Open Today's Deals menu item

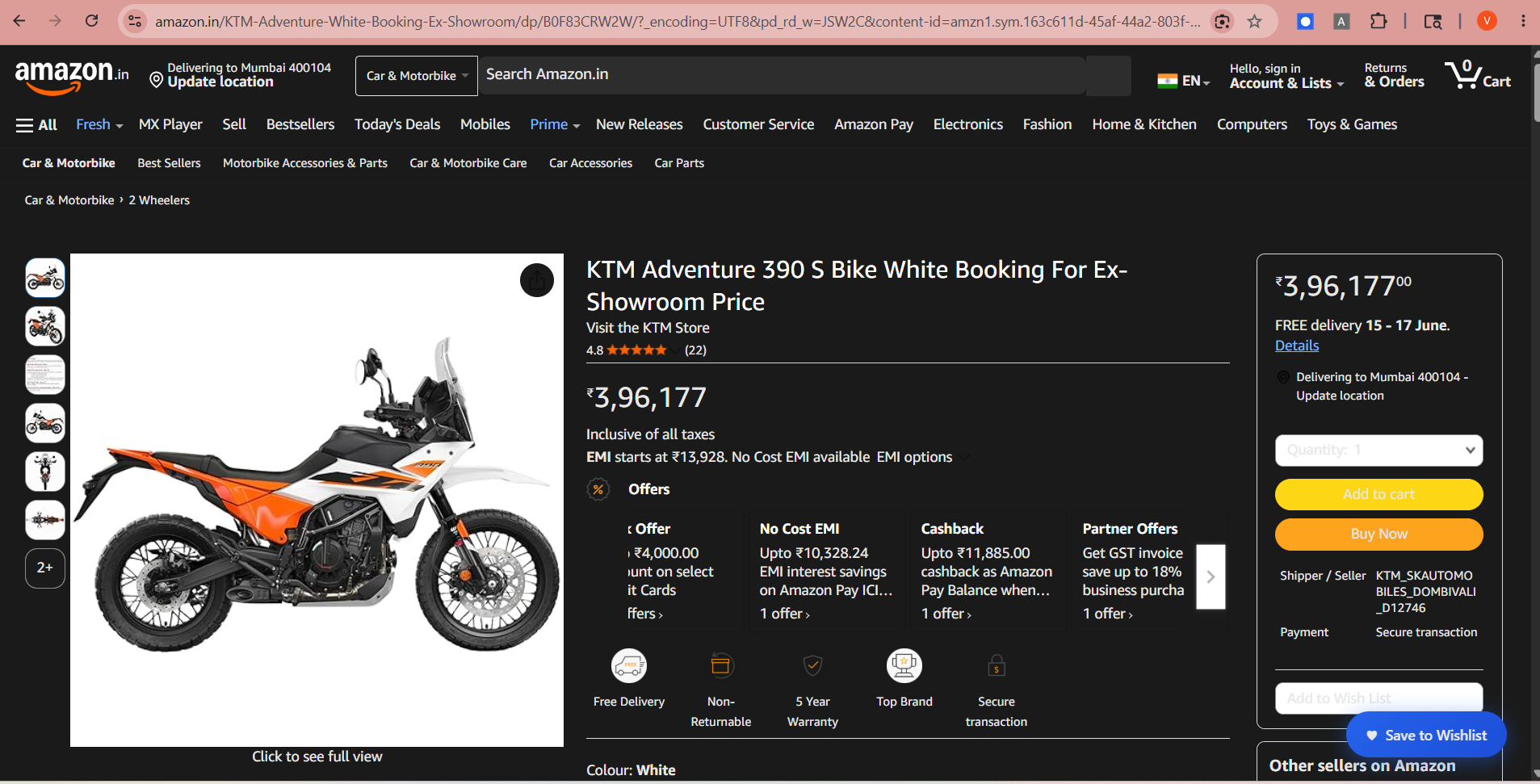point(397,124)
